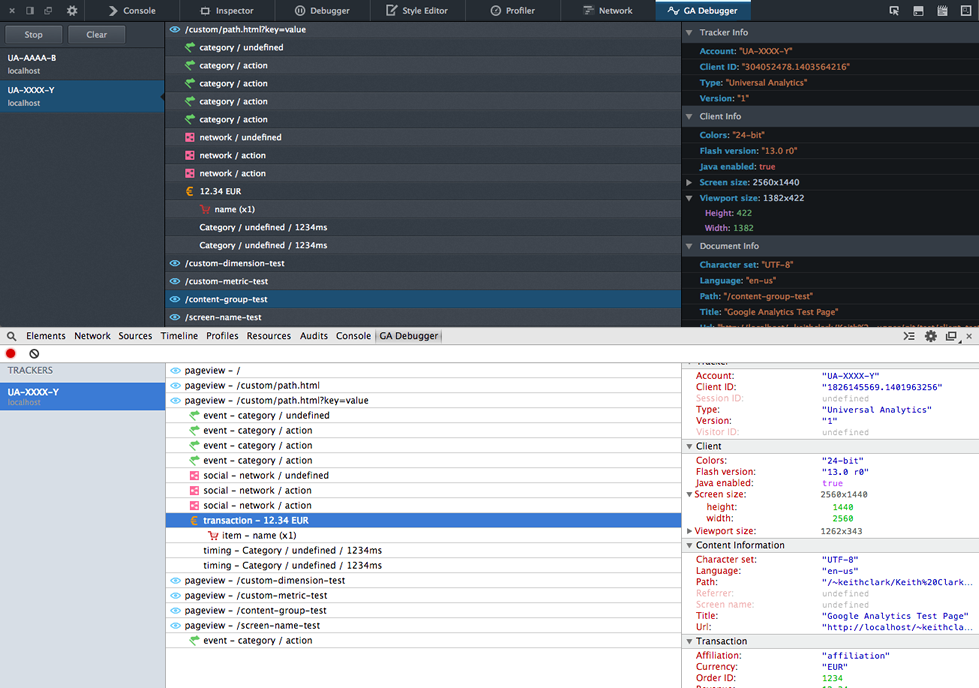Open Firefox devtools settings gear

point(72,11)
